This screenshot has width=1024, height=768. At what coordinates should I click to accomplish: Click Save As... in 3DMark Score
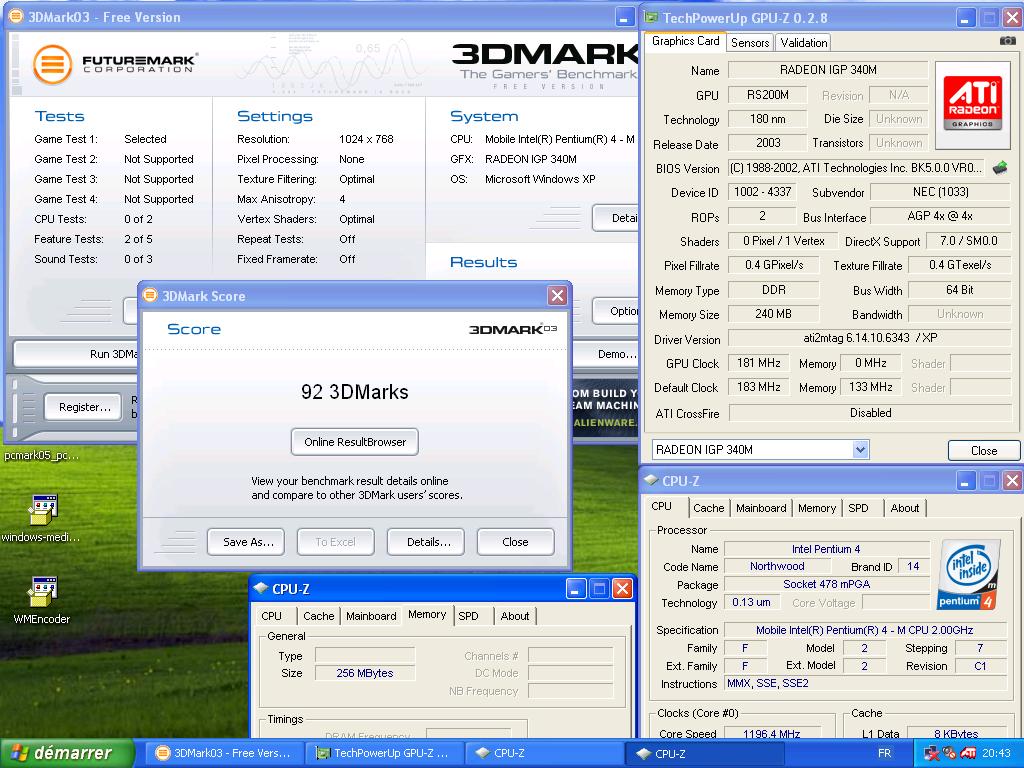(x=246, y=542)
